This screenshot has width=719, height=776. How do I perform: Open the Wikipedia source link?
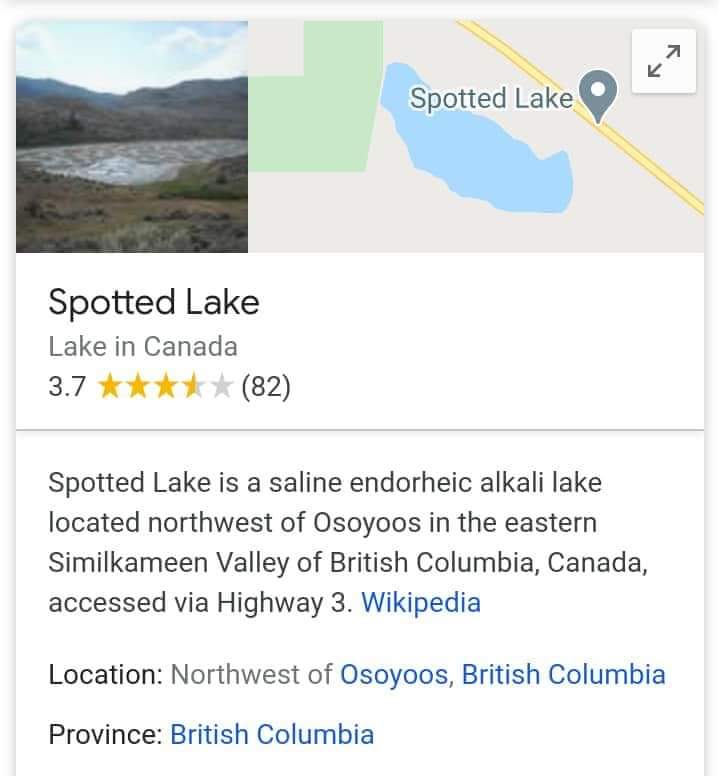(x=421, y=602)
